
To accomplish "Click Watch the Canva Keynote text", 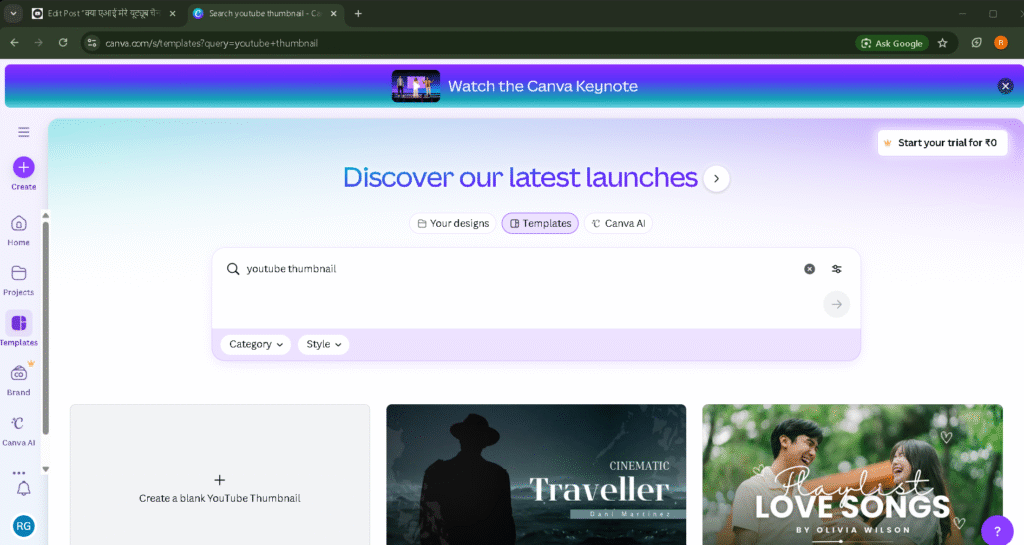I will pos(543,86).
